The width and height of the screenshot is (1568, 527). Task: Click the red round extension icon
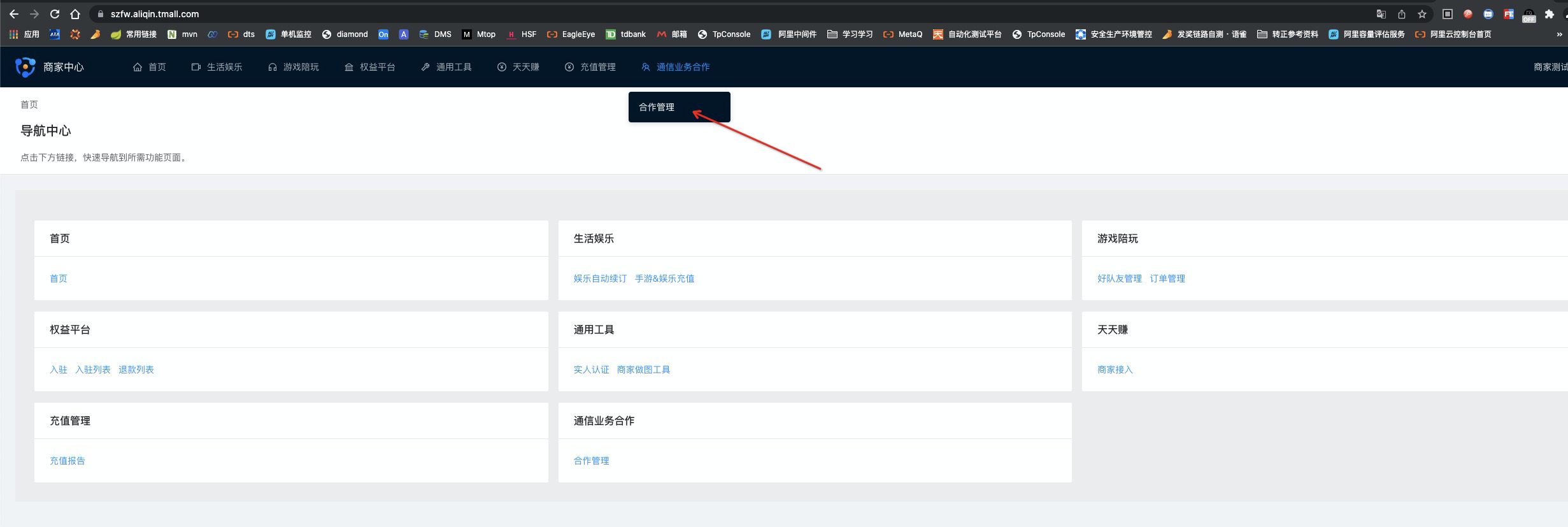[x=1468, y=14]
